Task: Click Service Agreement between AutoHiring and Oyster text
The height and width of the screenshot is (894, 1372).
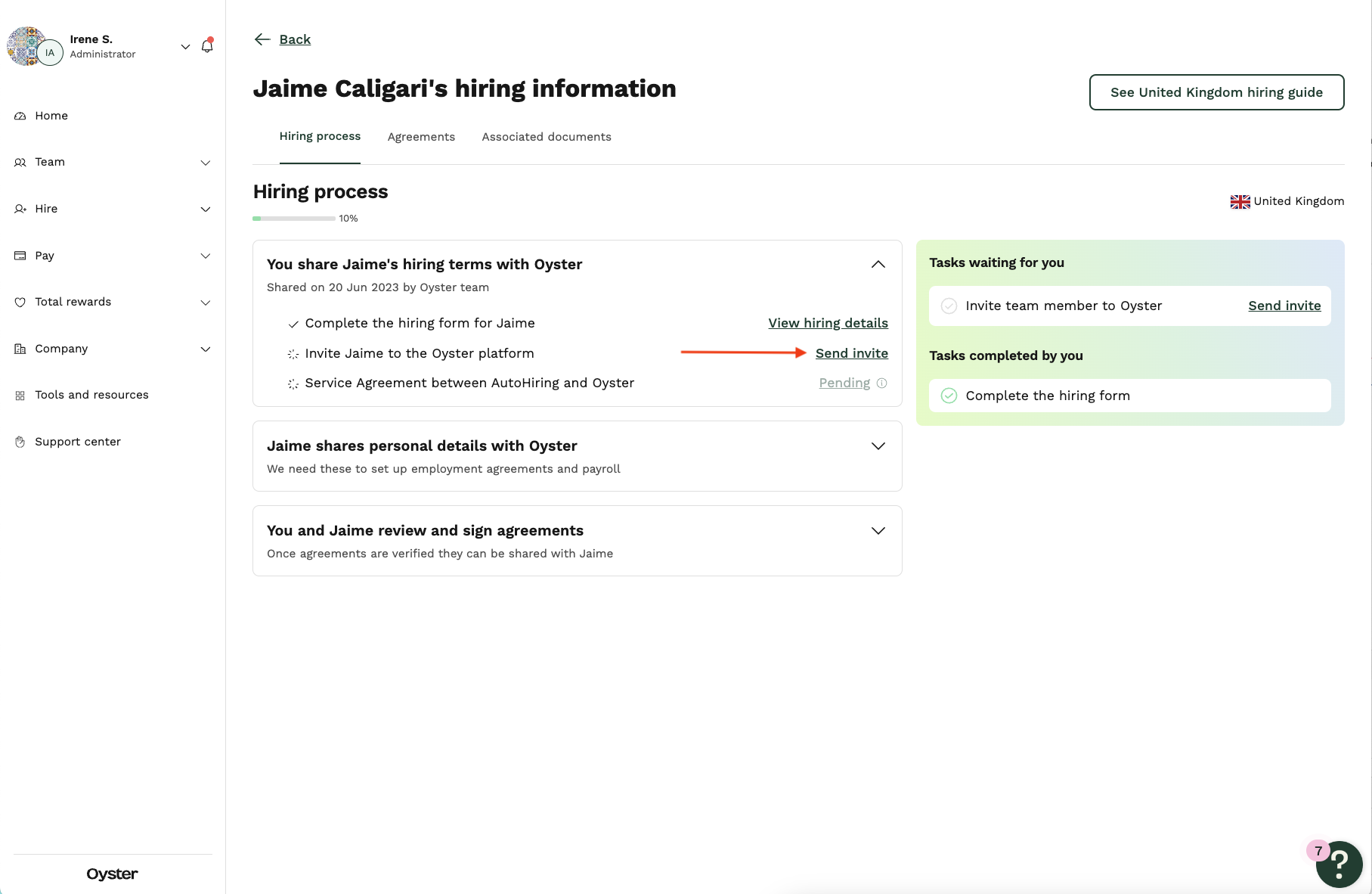Action: (469, 383)
